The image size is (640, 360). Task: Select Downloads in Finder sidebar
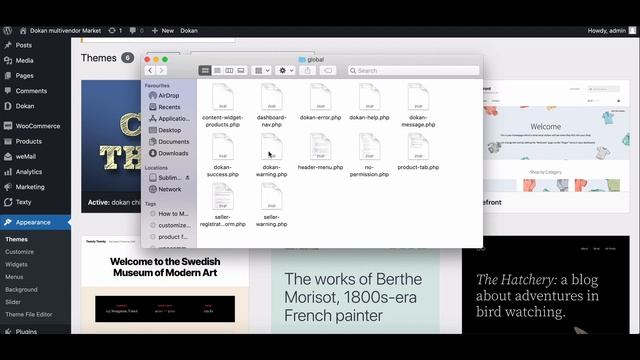coord(169,153)
